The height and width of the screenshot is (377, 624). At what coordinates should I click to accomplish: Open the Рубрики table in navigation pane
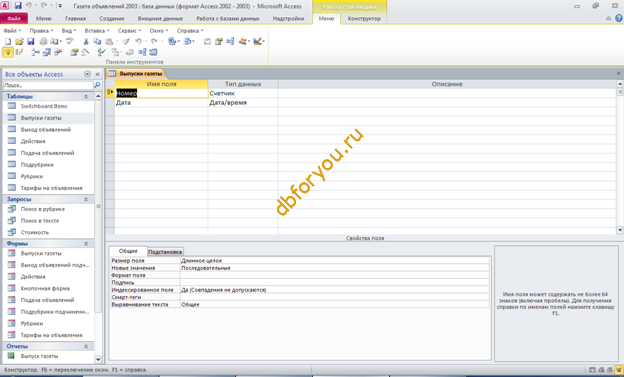pyautogui.click(x=32, y=176)
